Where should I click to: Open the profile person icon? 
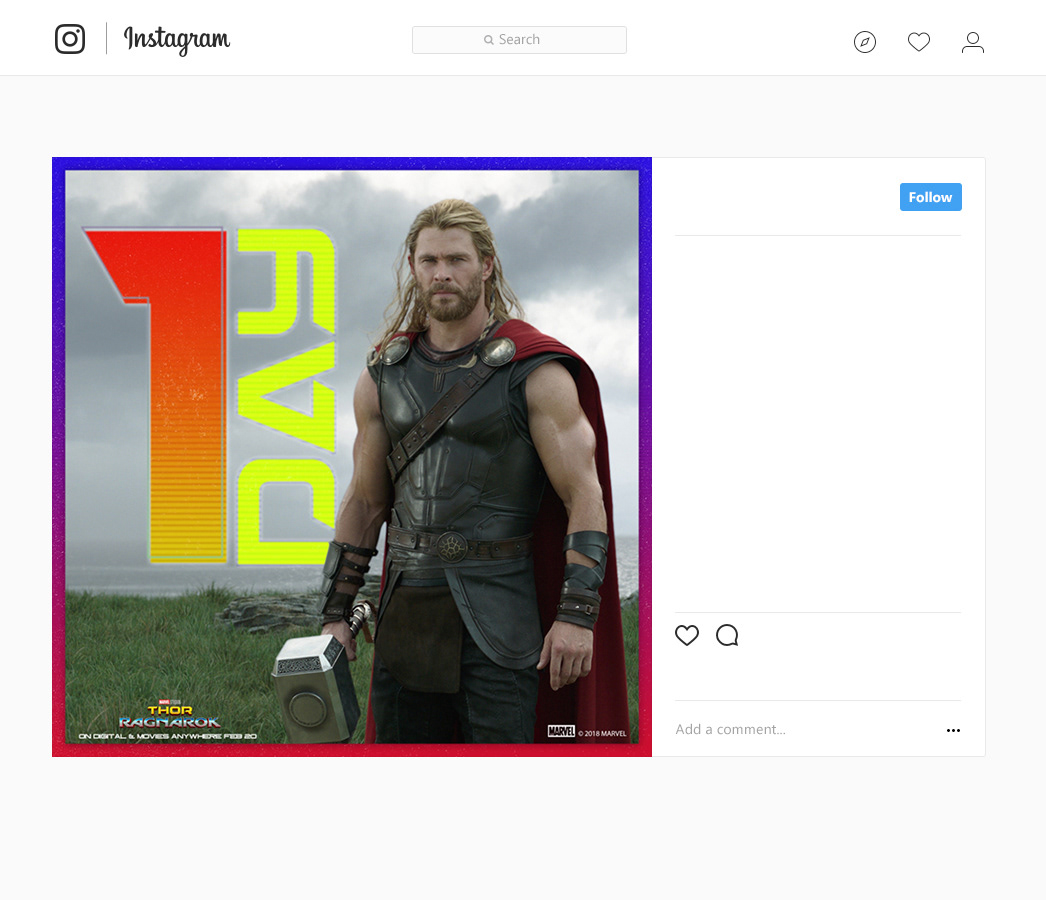(973, 42)
